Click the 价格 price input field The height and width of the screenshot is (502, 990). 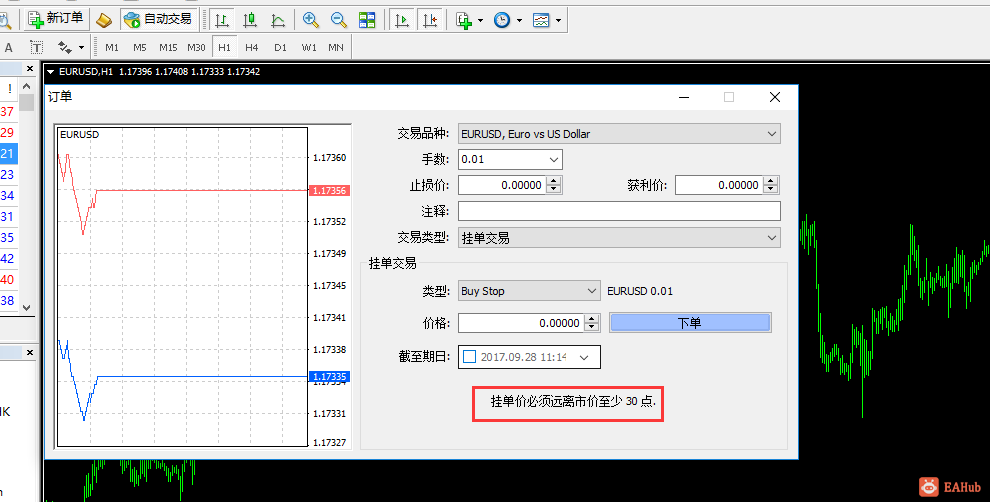520,323
